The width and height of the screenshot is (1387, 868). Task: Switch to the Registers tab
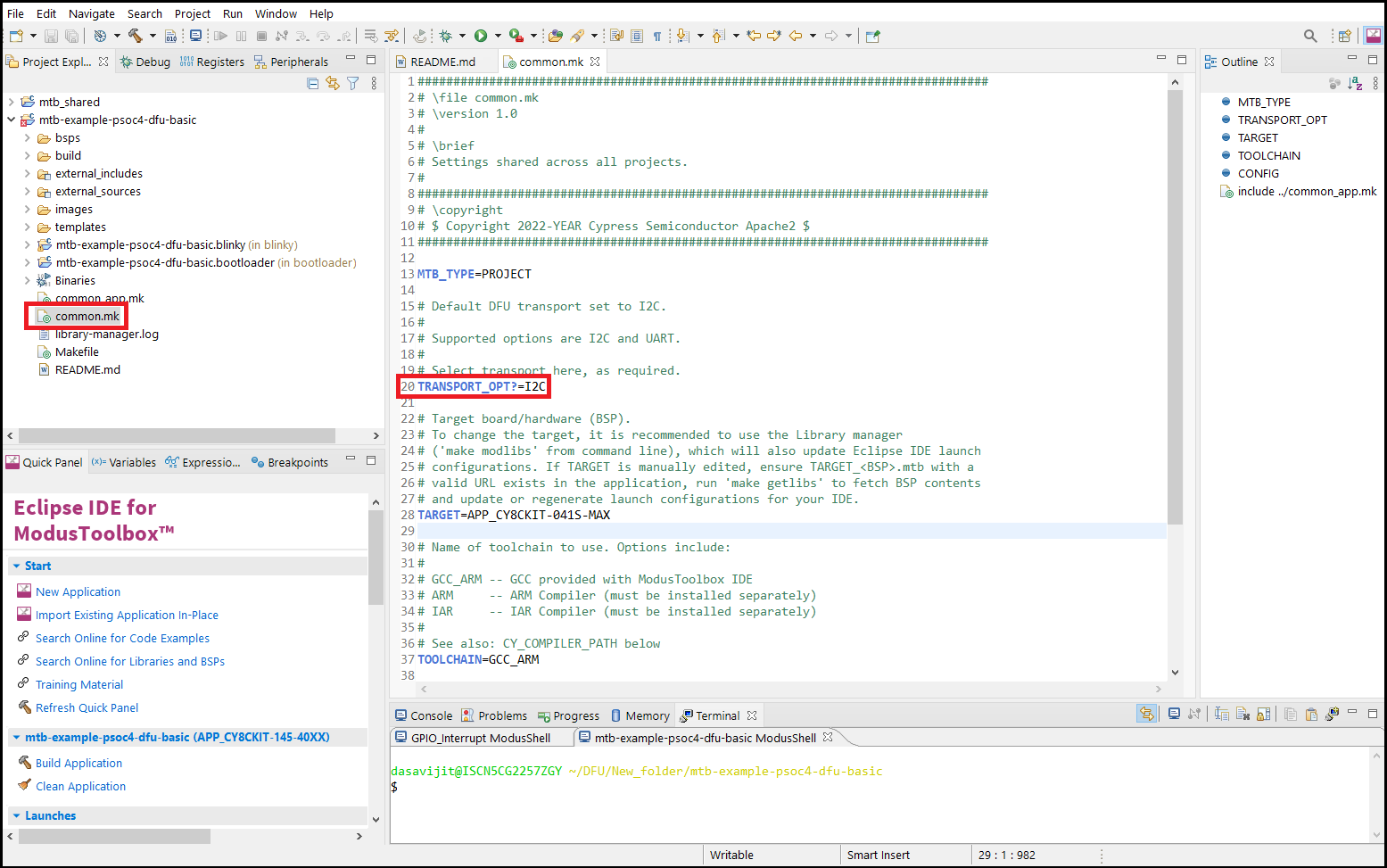click(211, 62)
